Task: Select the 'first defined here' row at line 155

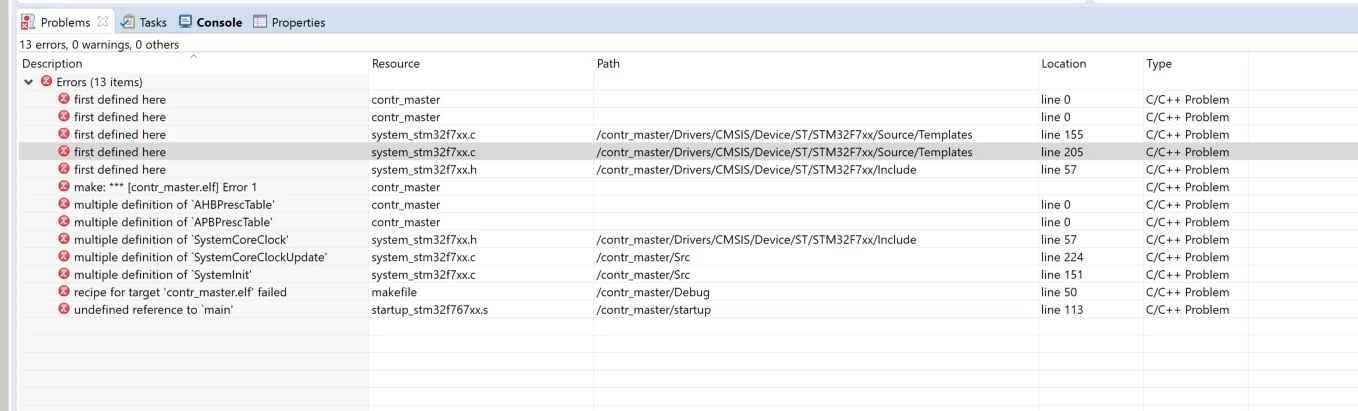Action: click(x=688, y=134)
